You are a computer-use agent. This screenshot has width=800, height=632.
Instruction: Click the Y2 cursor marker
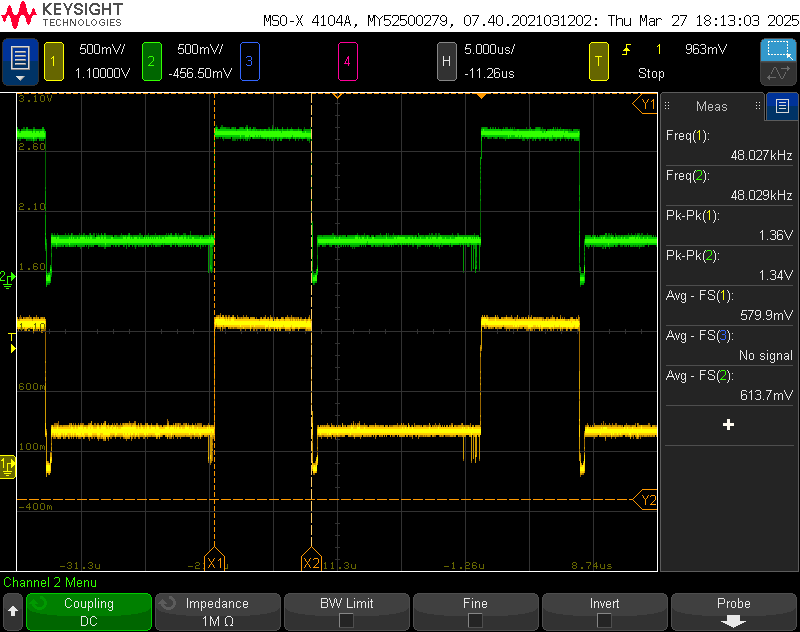(x=645, y=500)
